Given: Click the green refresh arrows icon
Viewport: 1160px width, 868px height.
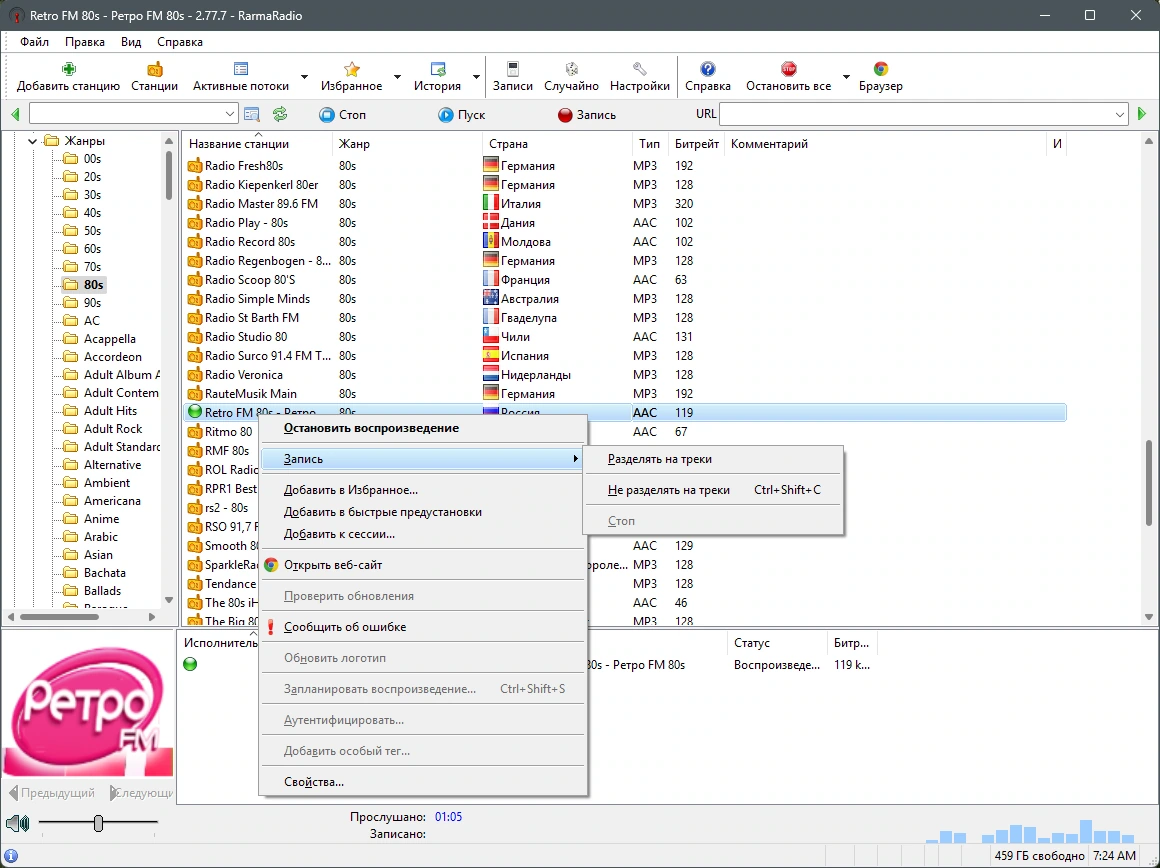Looking at the screenshot, I should point(280,115).
